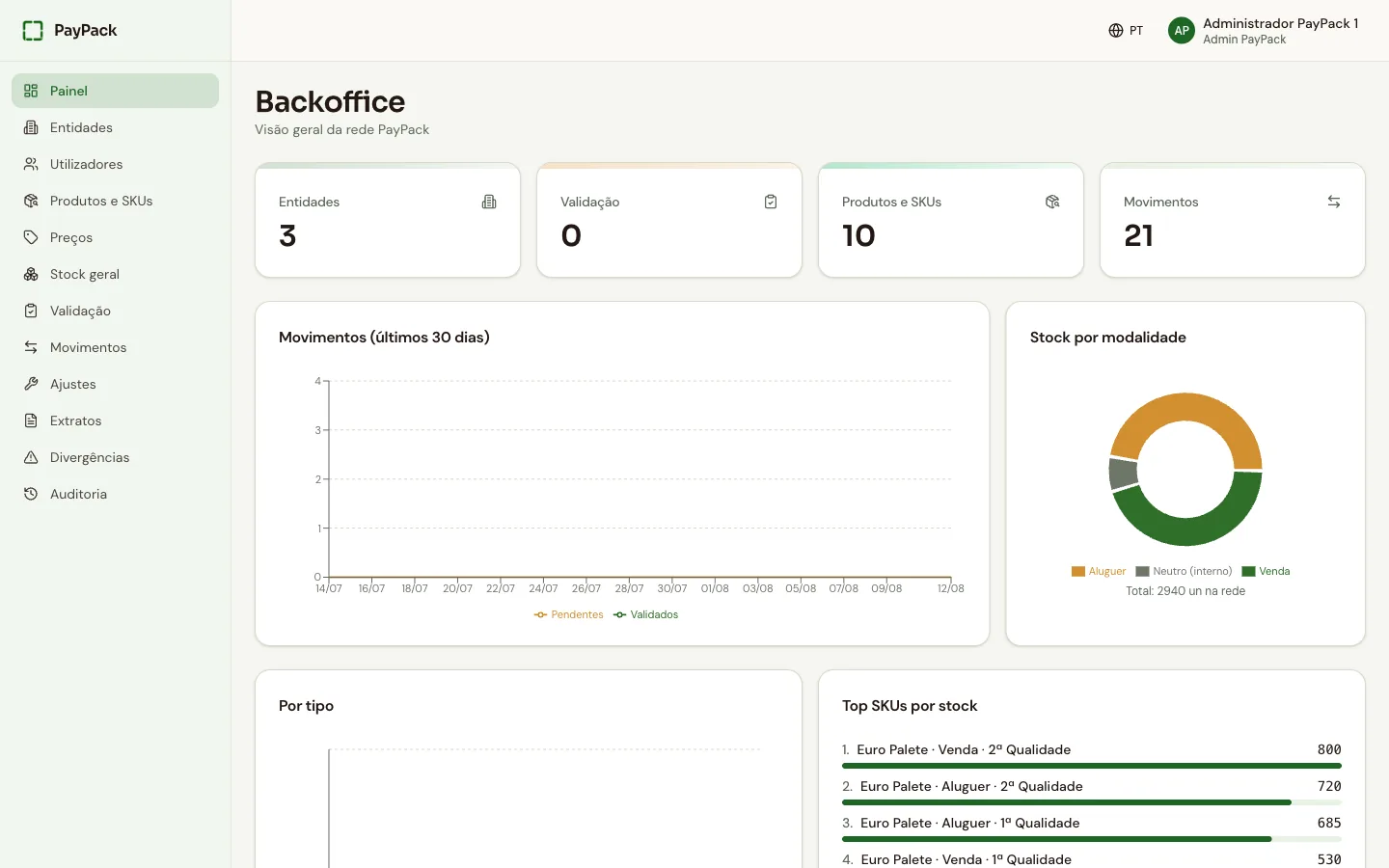This screenshot has height=868, width=1389.
Task: Open Auditoria from the sidebar
Action: [x=115, y=494]
